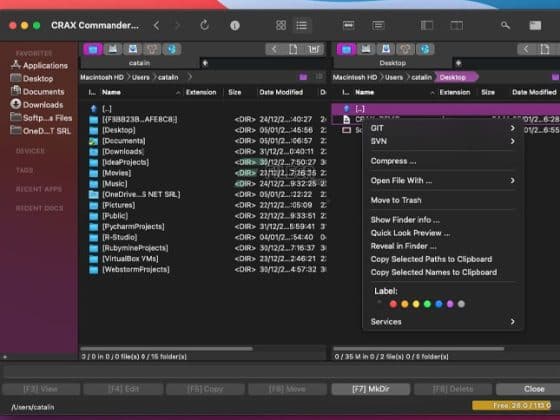
Task: Click right panel history back arrow
Action: pyautogui.click(x=526, y=49)
